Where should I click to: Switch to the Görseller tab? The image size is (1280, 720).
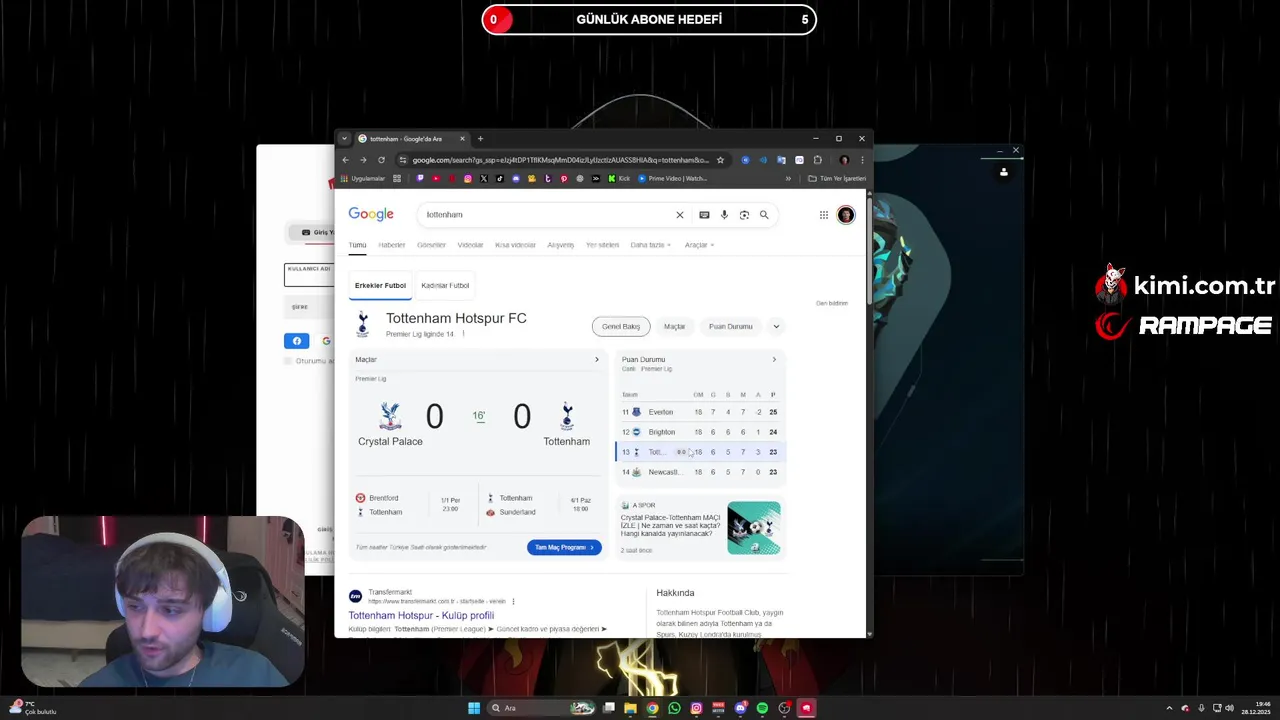point(431,245)
